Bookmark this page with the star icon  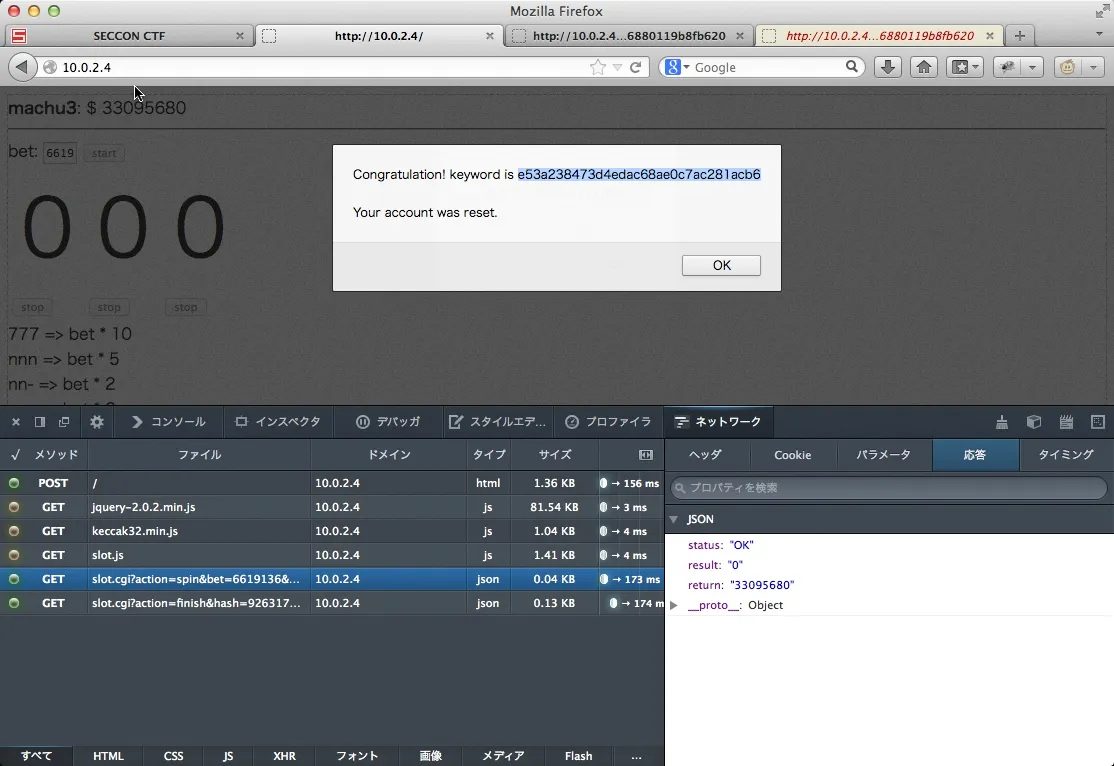[598, 67]
